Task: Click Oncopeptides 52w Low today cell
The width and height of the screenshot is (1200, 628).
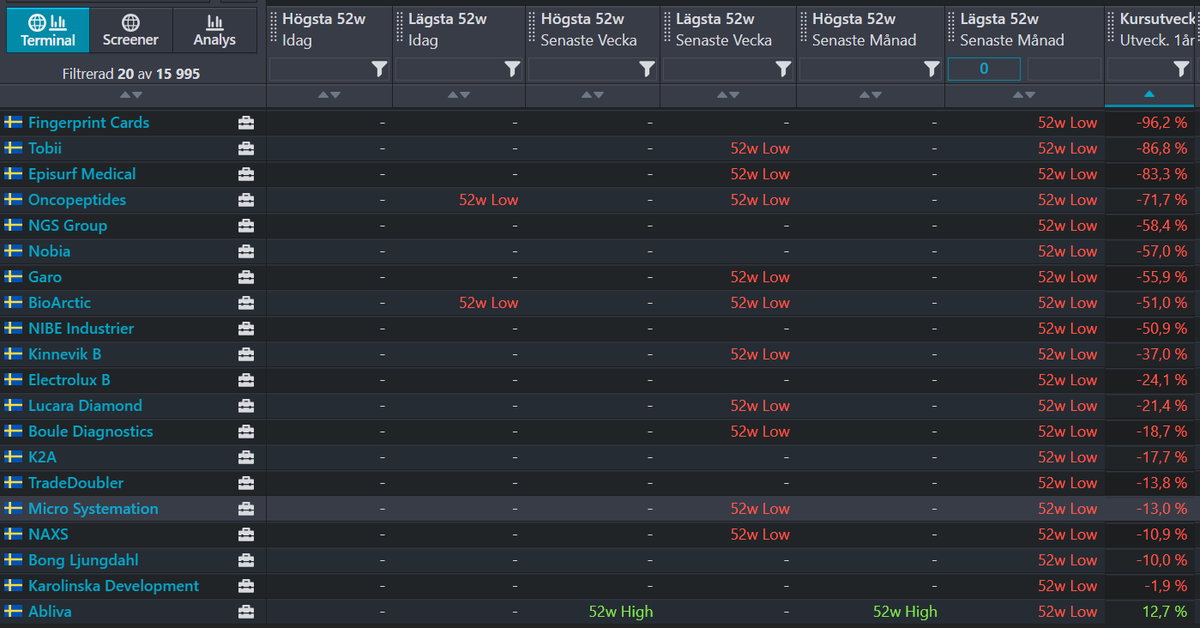Action: 489,200
